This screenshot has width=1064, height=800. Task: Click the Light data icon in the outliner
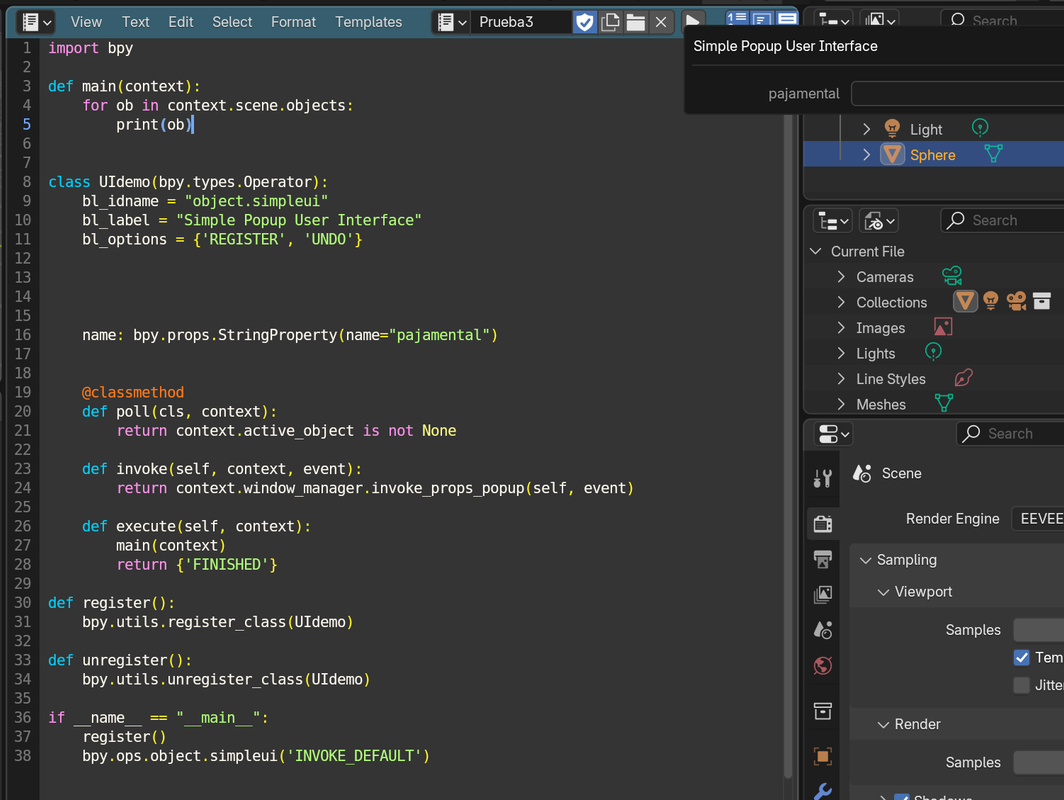pos(980,128)
